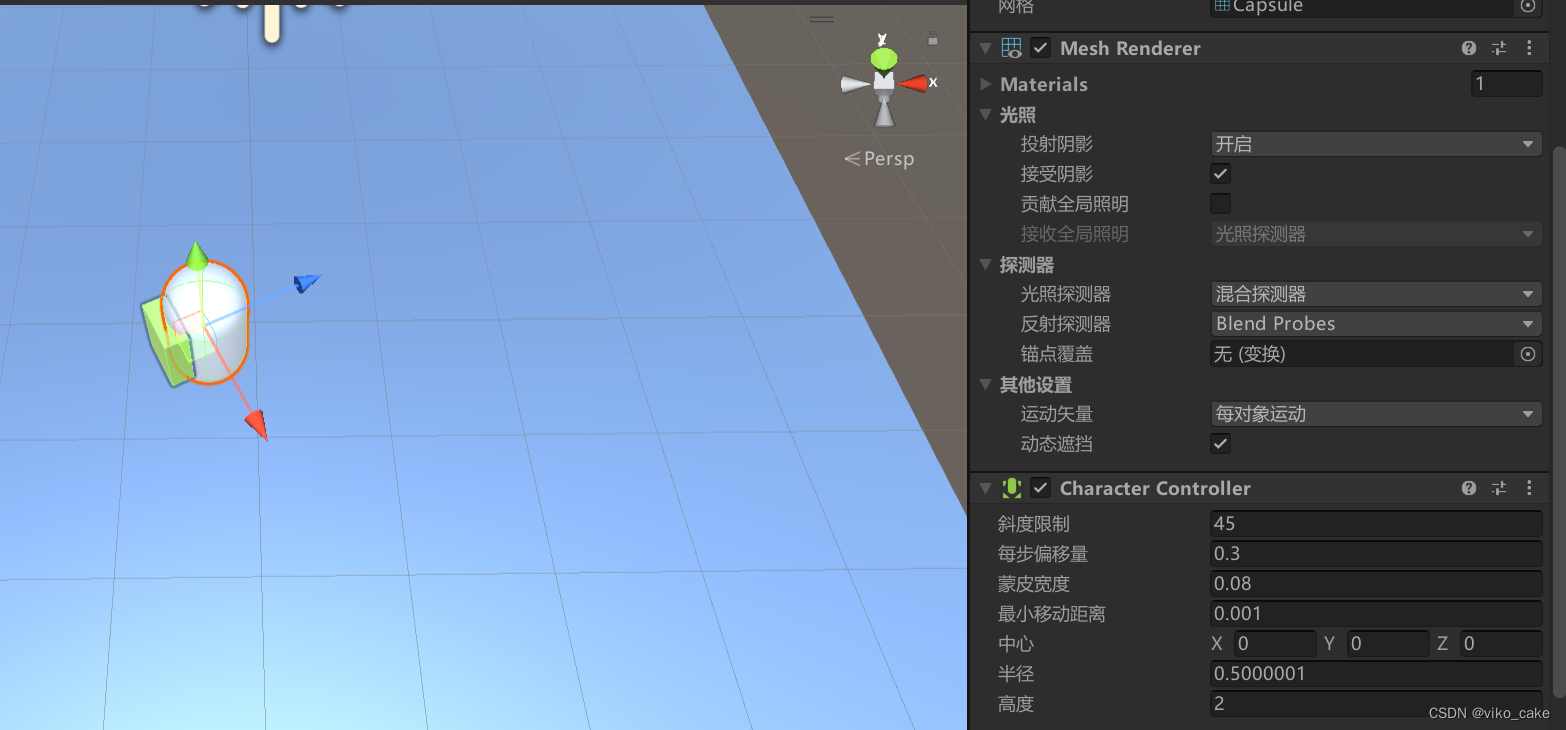Click the X label next to the gizmo
The height and width of the screenshot is (730, 1566).
pyautogui.click(x=933, y=83)
